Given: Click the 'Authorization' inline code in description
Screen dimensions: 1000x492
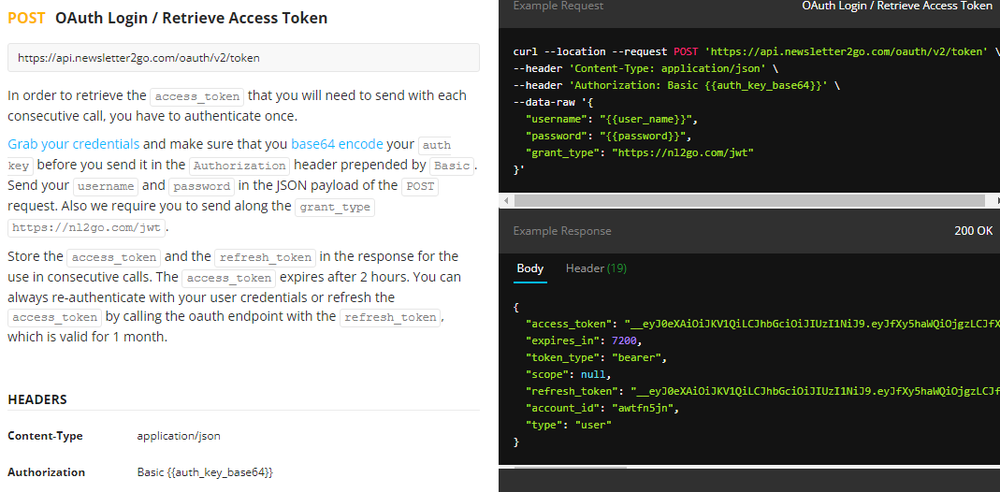Looking at the screenshot, I should 239,166.
